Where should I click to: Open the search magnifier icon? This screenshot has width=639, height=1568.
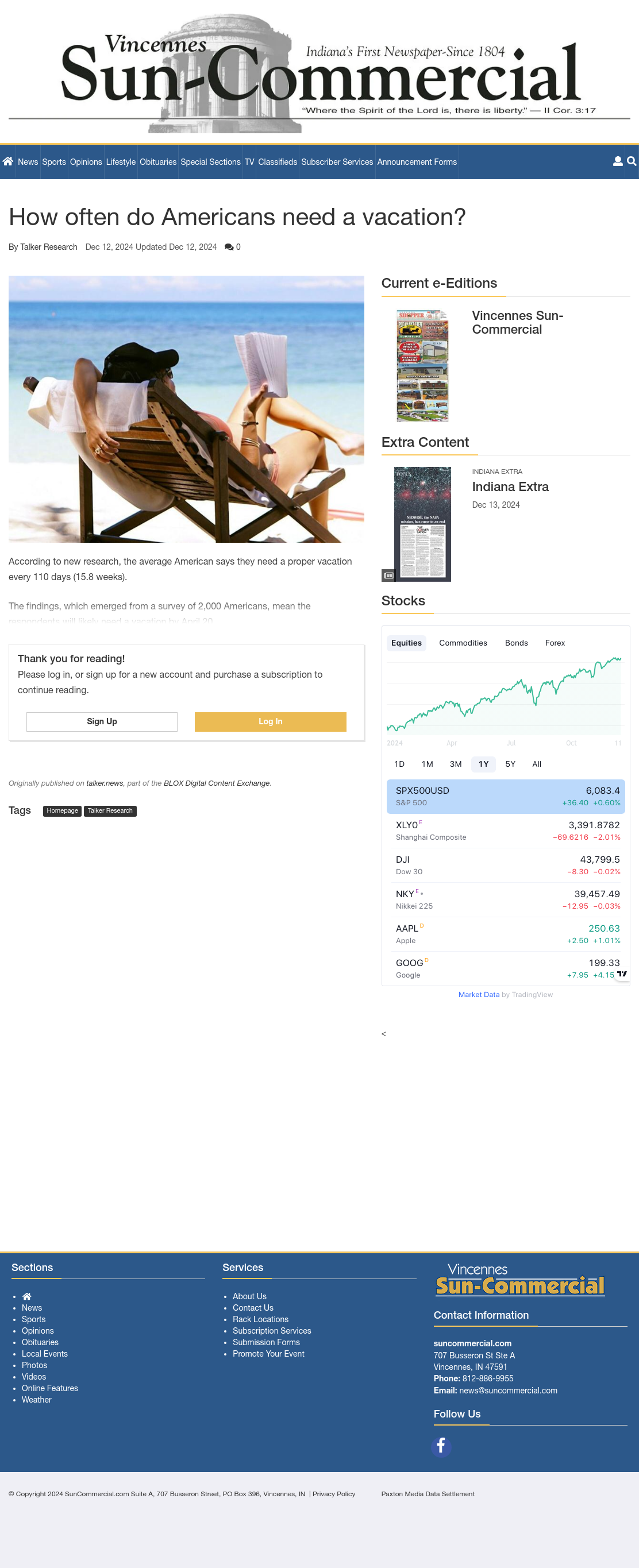click(632, 161)
